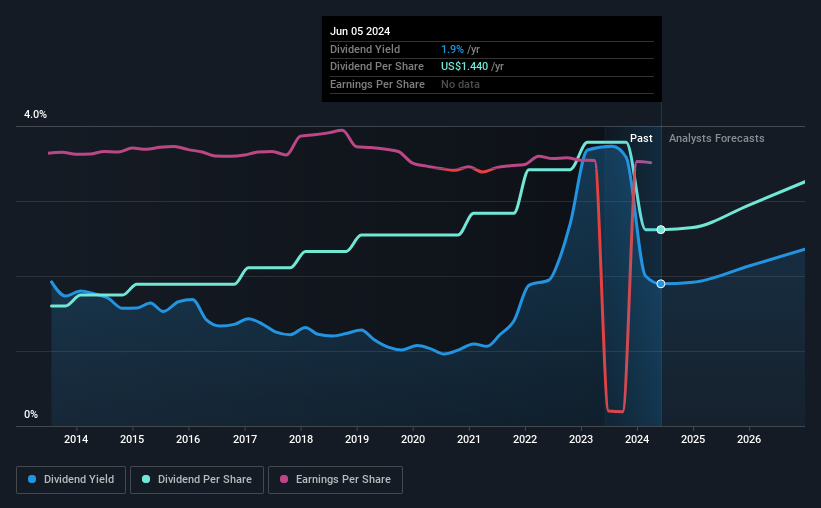Image resolution: width=821 pixels, height=508 pixels.
Task: Click the 2020 x-axis label
Action: 413,439
